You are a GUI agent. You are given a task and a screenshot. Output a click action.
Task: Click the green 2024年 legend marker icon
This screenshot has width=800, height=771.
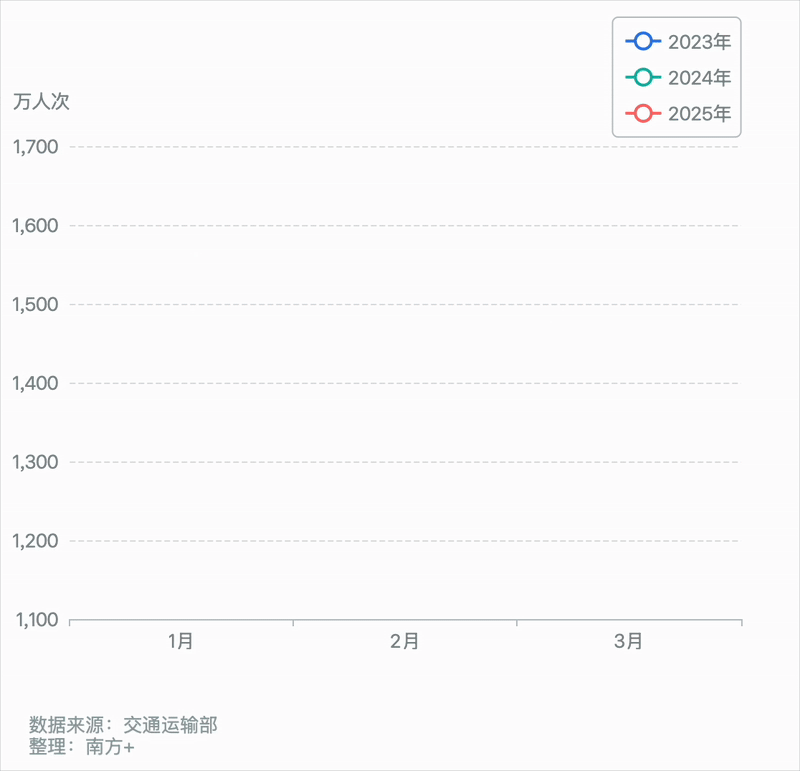click(643, 78)
